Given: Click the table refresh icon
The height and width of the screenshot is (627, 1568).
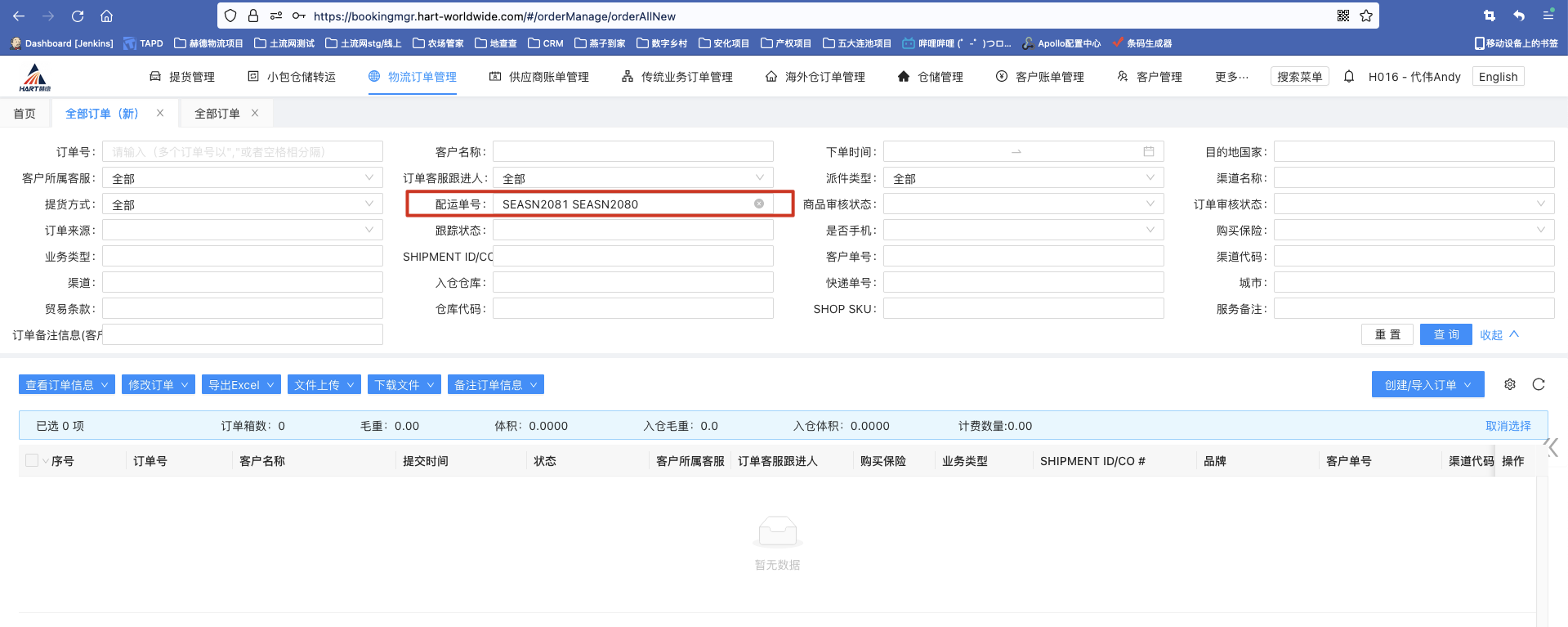Looking at the screenshot, I should [x=1539, y=384].
